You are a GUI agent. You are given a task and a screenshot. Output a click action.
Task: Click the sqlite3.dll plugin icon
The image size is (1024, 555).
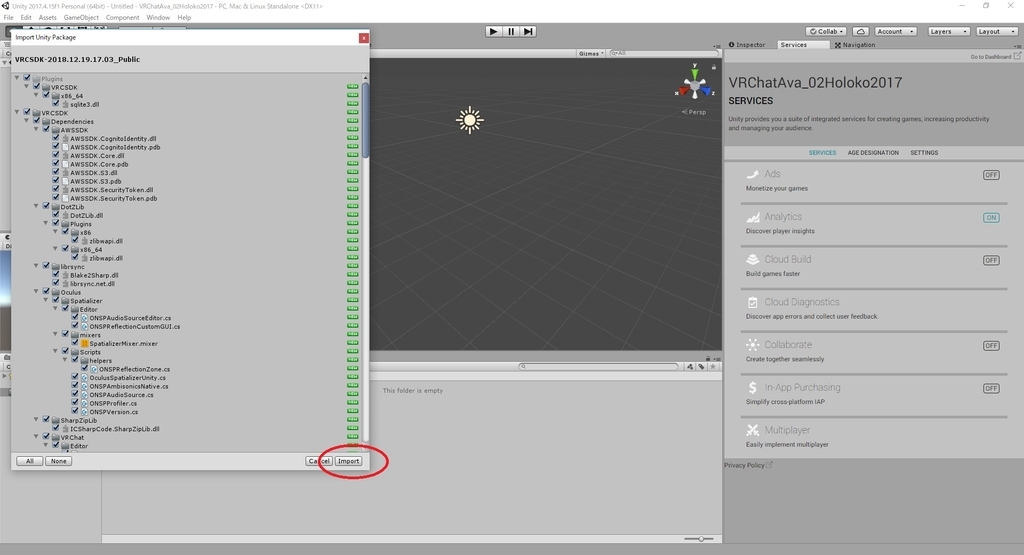coord(65,104)
